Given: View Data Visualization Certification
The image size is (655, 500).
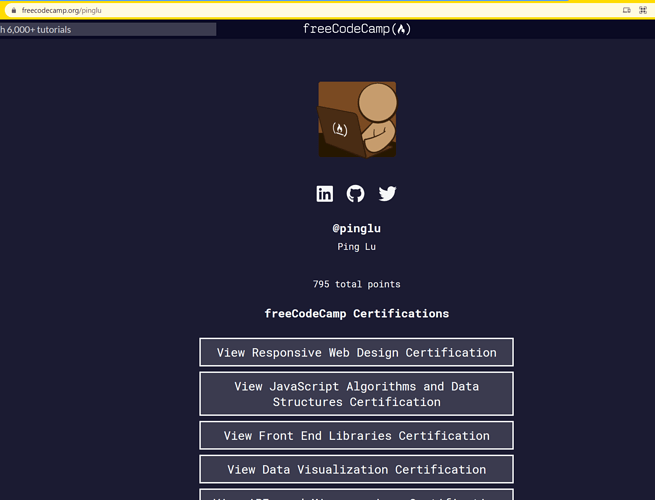Looking at the screenshot, I should click(356, 470).
